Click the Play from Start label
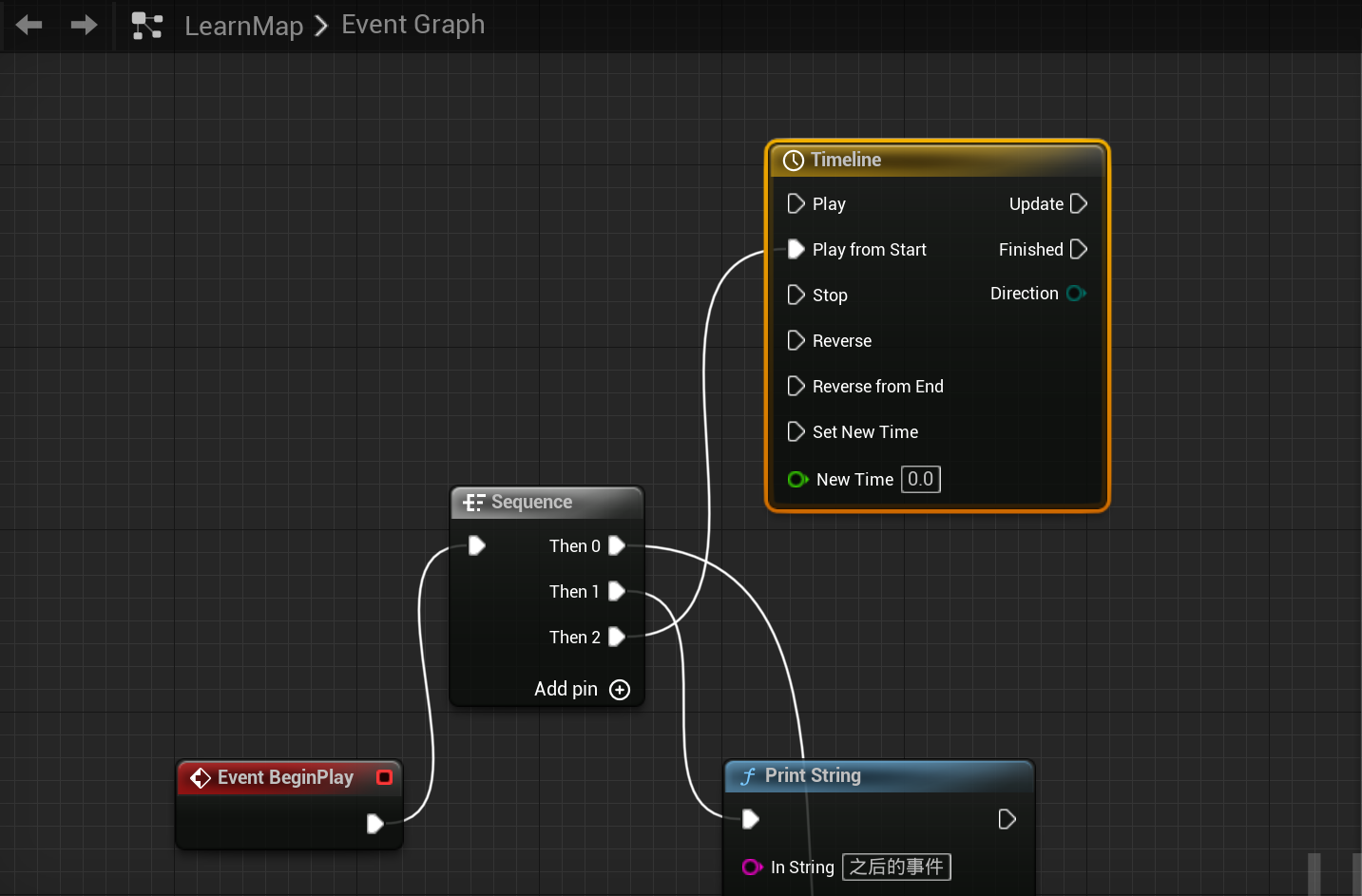Image resolution: width=1362 pixels, height=896 pixels. click(870, 250)
